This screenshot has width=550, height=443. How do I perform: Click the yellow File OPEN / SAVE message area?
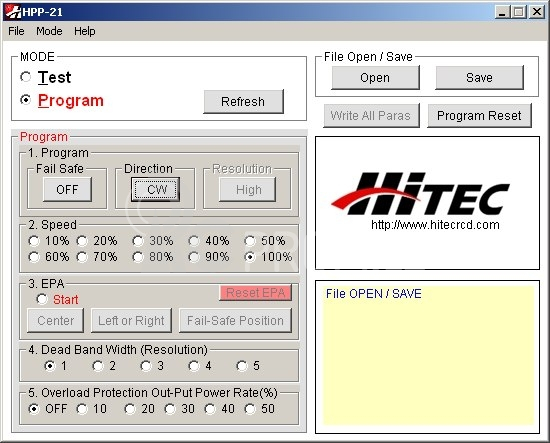[428, 355]
